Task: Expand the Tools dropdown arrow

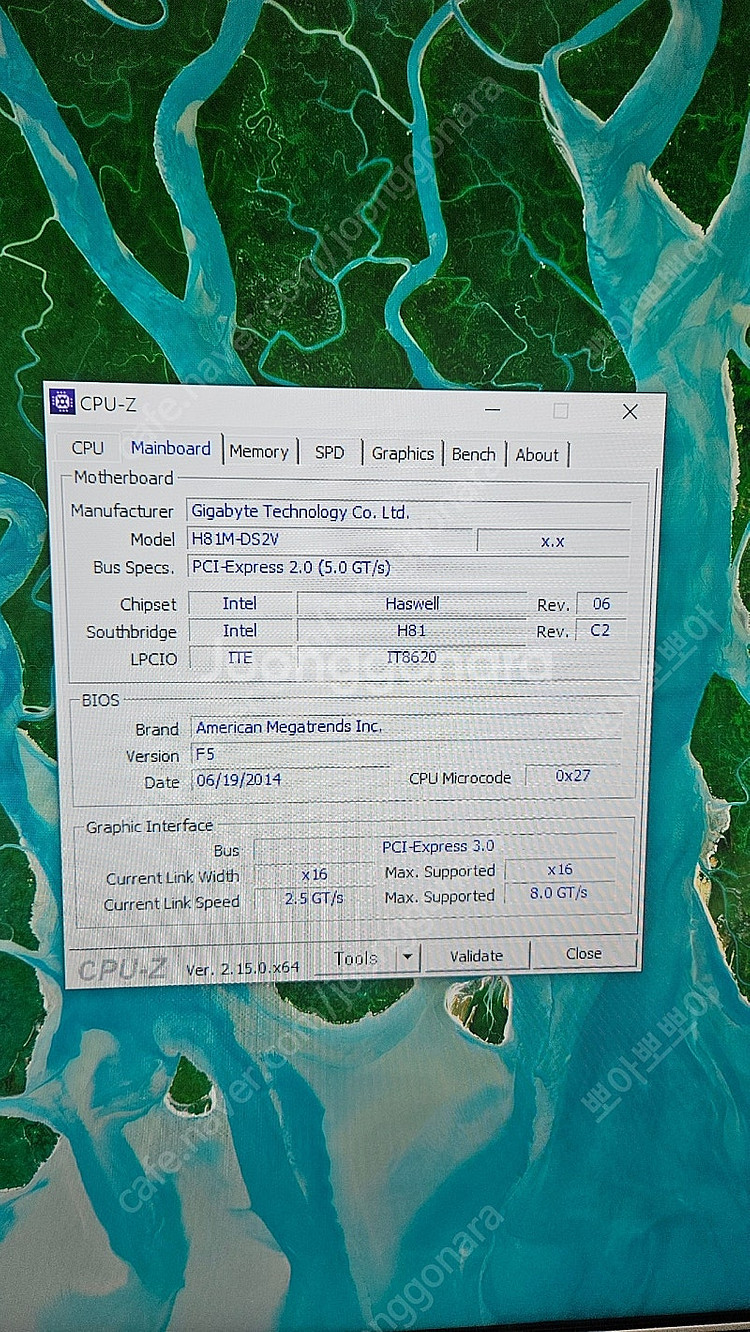Action: (x=407, y=957)
